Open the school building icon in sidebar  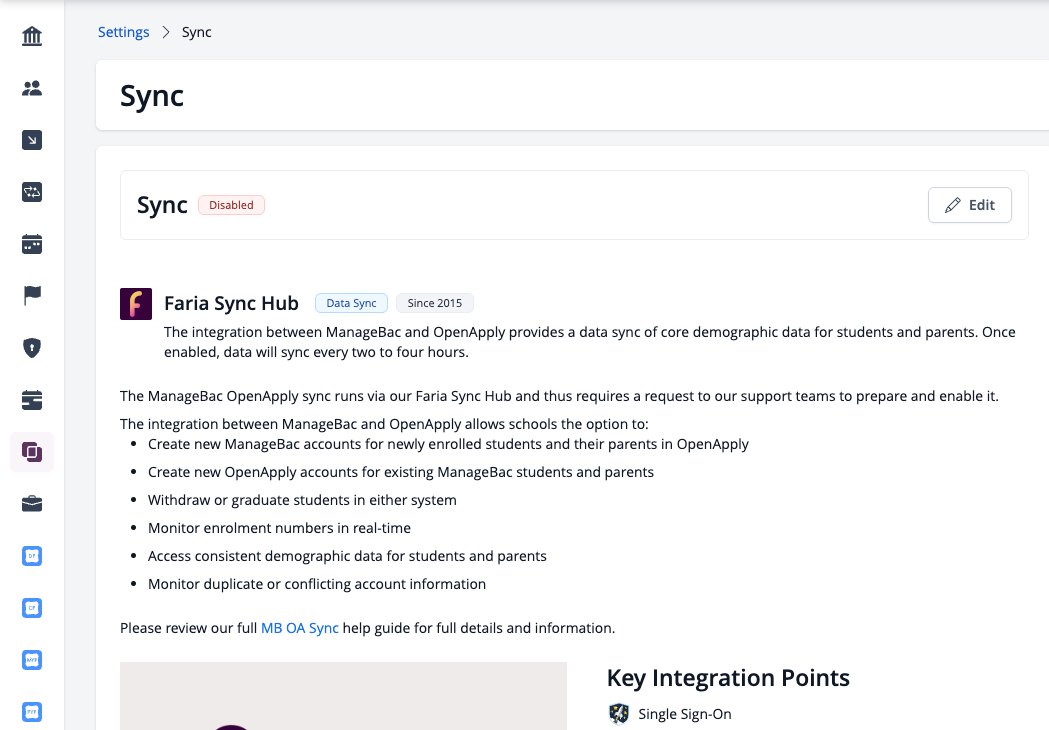pos(31,35)
